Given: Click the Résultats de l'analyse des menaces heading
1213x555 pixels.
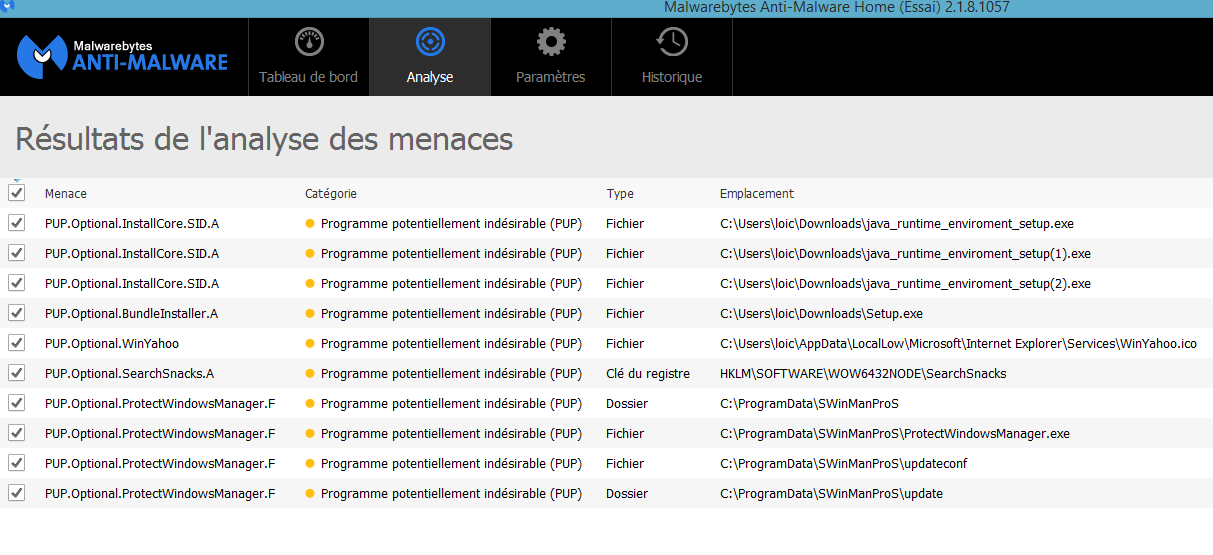Looking at the screenshot, I should [264, 138].
